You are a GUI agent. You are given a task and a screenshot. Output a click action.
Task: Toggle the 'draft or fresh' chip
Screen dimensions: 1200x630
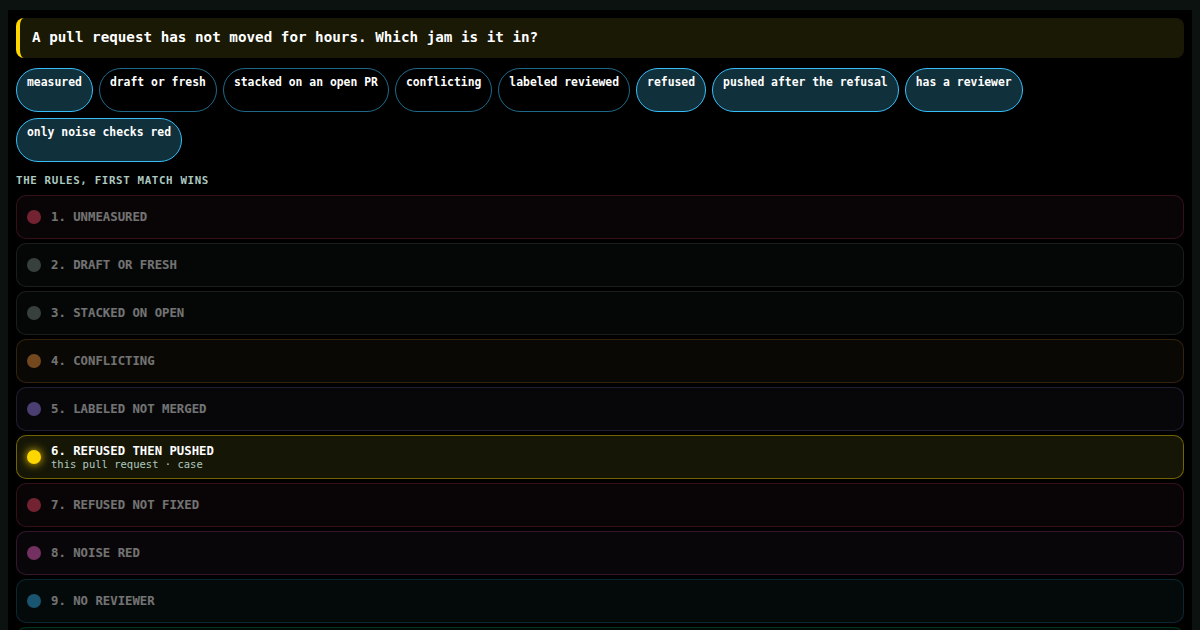(158, 90)
